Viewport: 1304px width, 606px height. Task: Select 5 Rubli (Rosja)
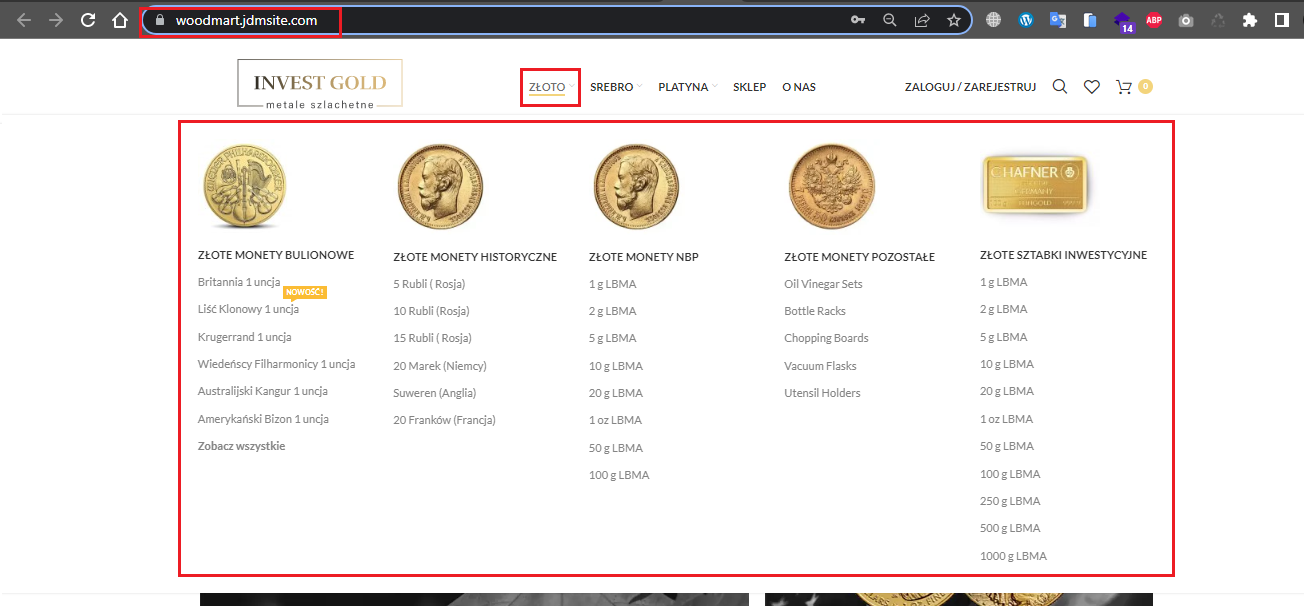(429, 284)
